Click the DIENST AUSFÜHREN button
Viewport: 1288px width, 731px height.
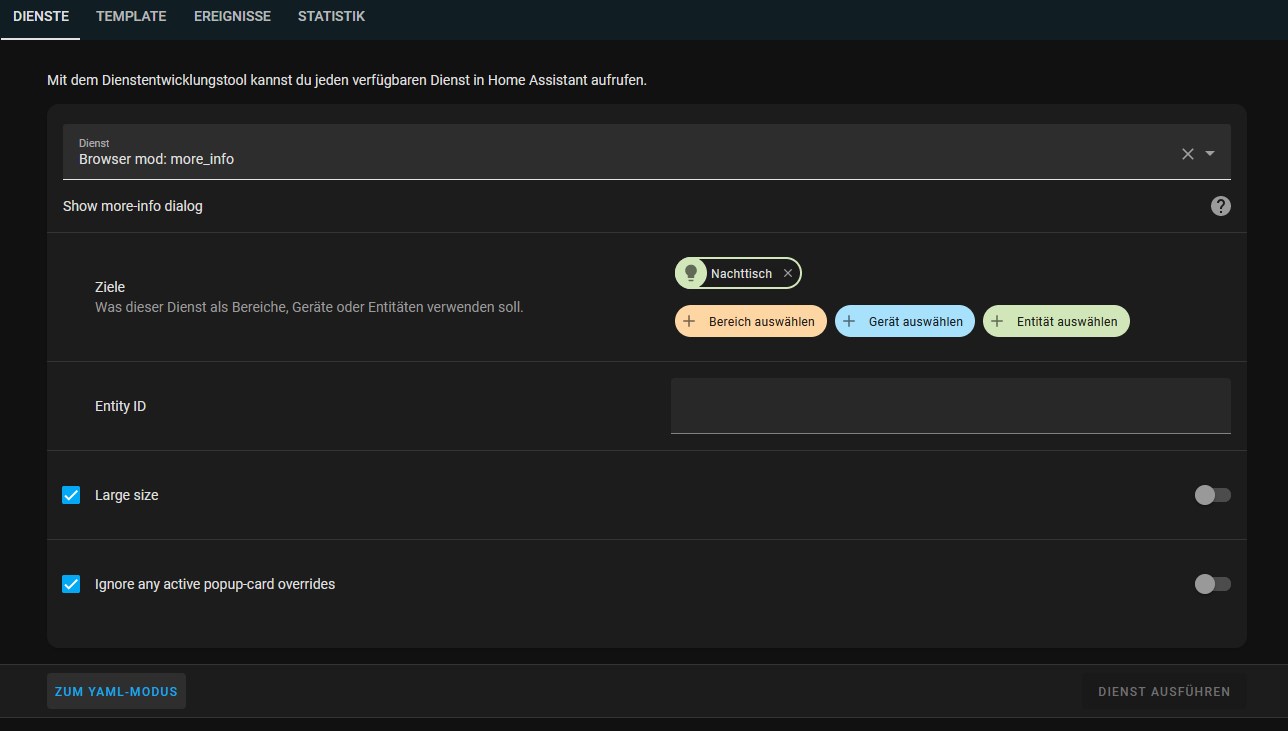(1163, 690)
